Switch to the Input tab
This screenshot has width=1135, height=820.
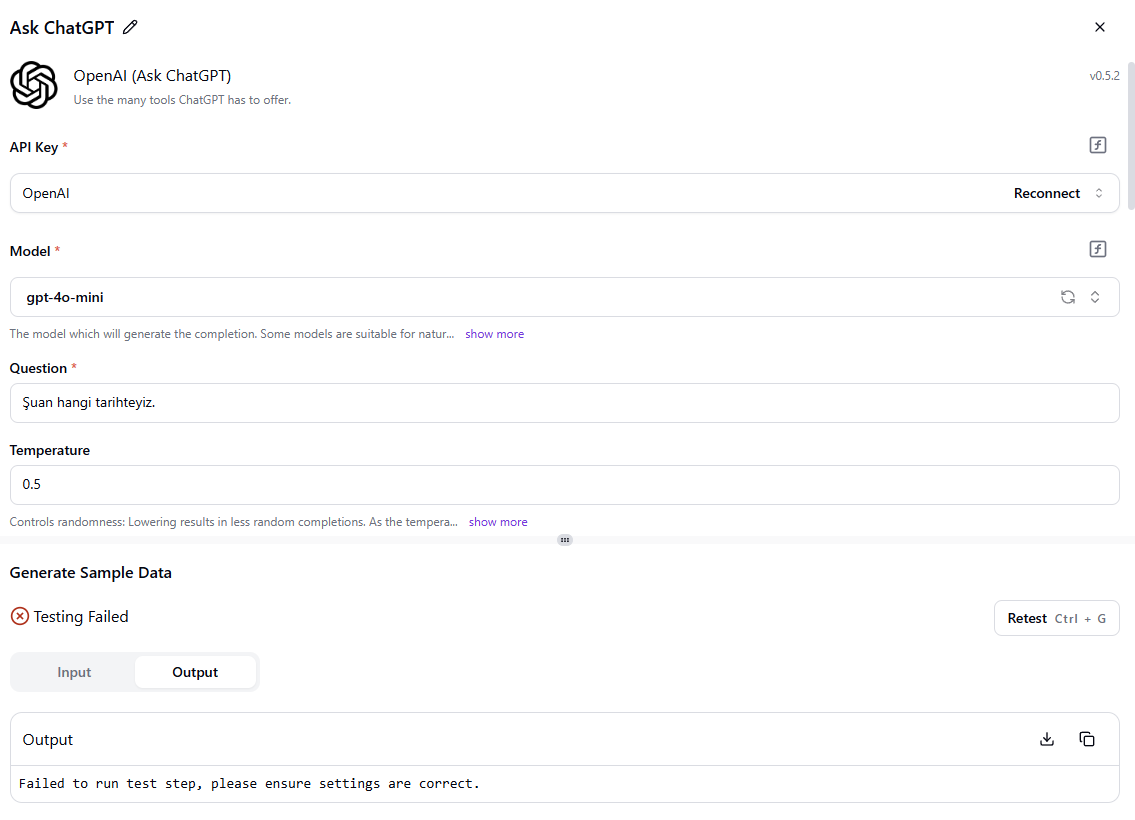pos(74,672)
